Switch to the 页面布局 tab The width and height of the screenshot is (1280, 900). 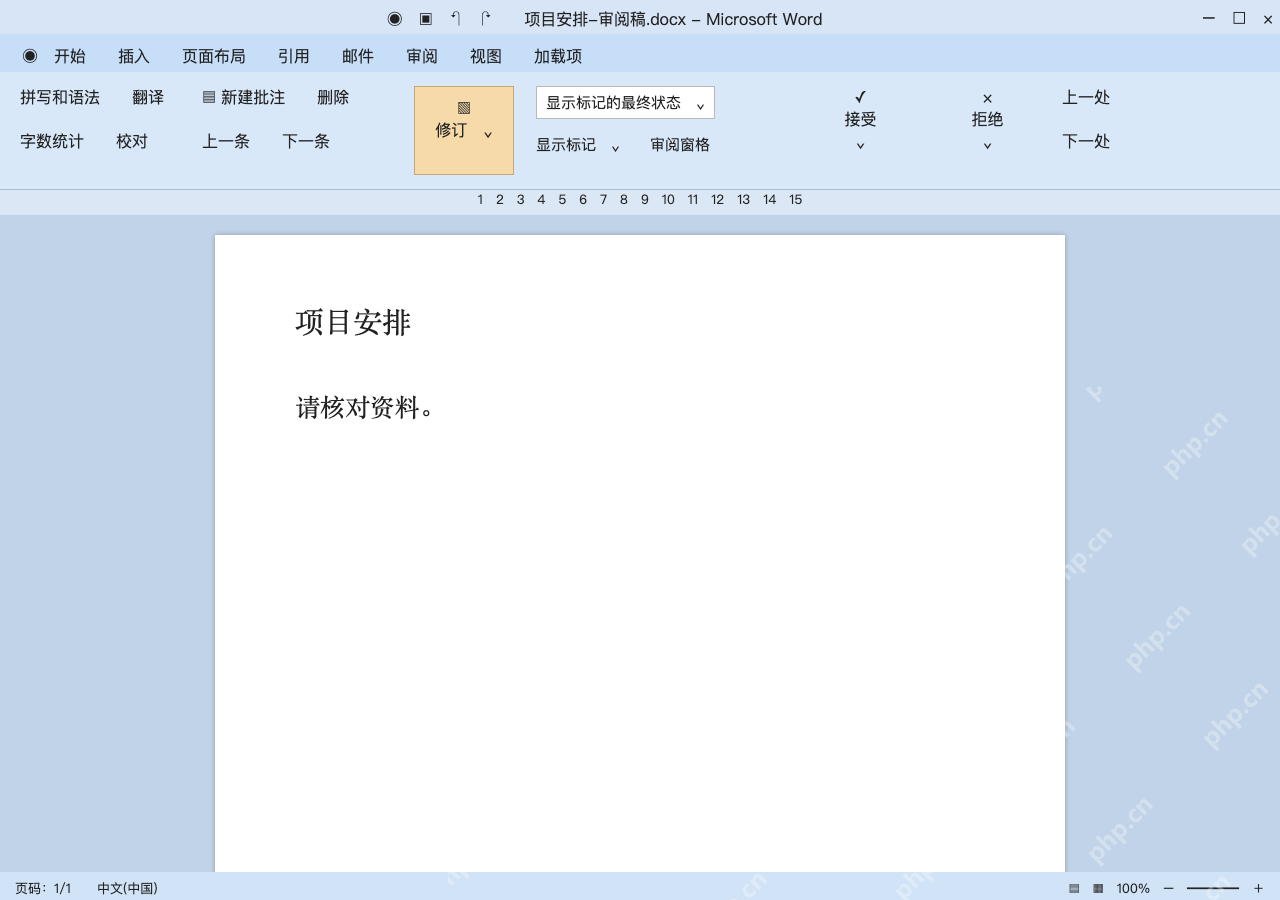pyautogui.click(x=214, y=56)
